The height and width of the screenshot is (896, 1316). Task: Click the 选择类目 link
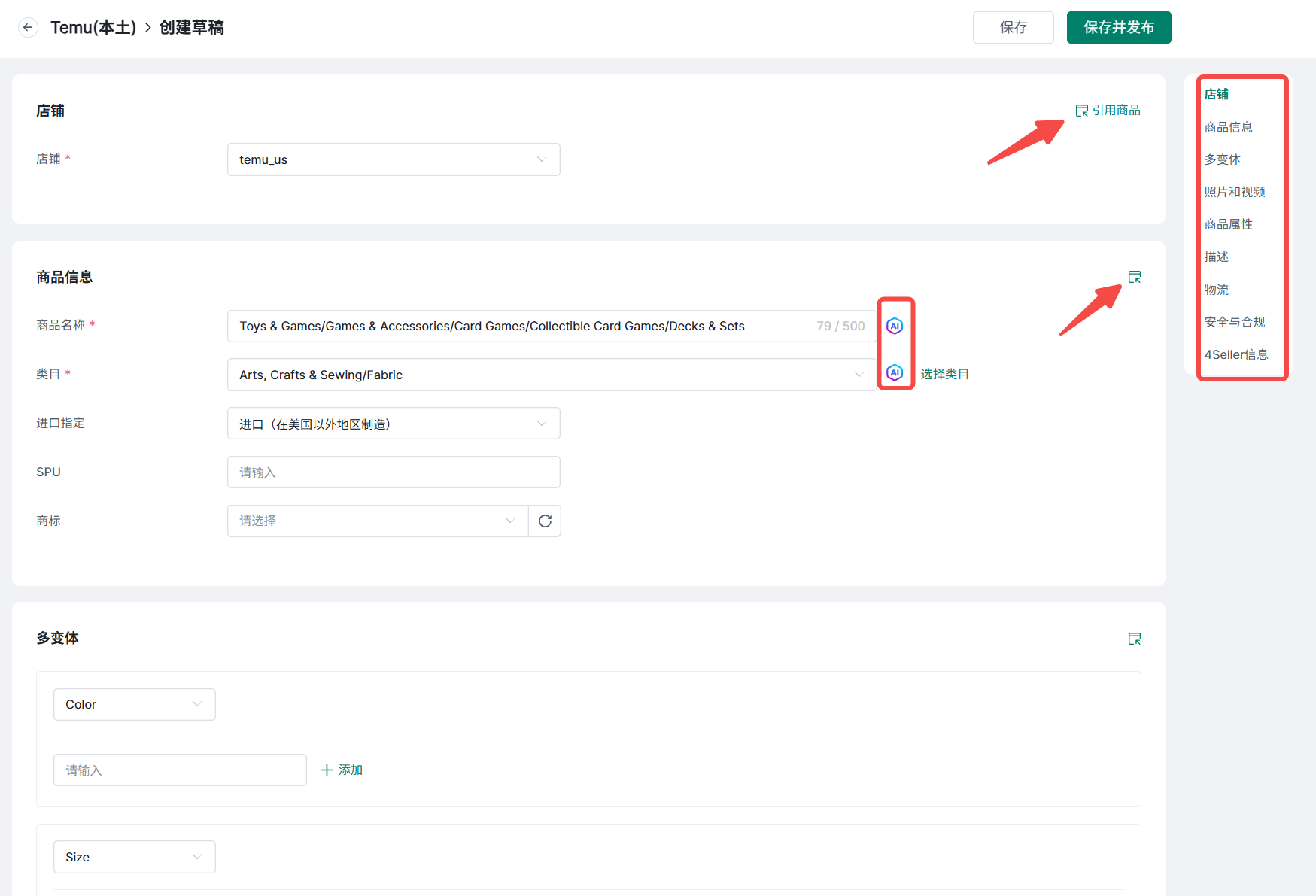click(944, 374)
